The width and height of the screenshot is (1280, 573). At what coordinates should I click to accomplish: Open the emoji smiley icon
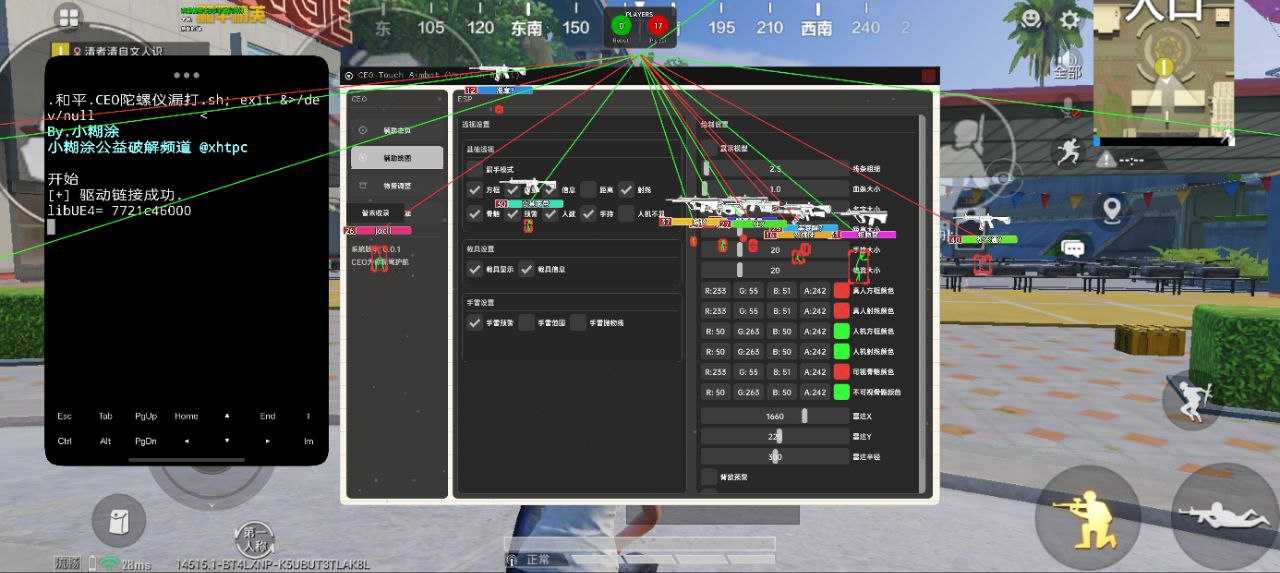[x=1030, y=19]
